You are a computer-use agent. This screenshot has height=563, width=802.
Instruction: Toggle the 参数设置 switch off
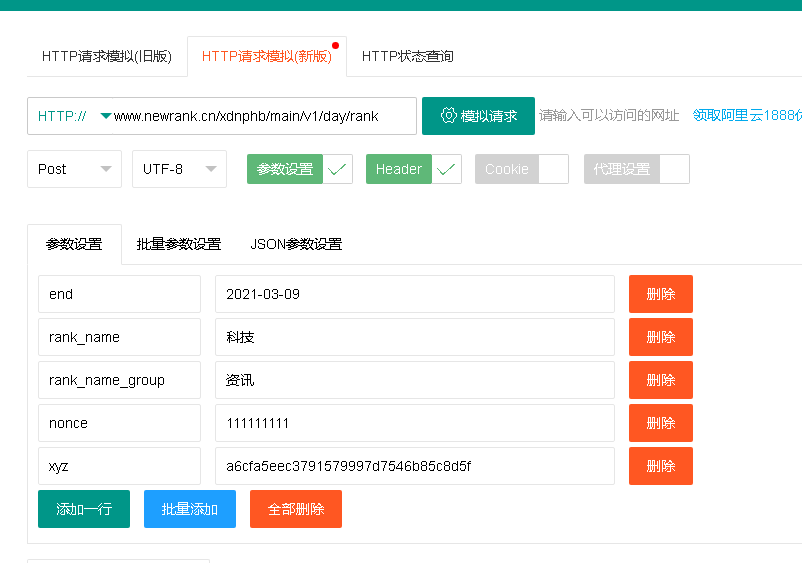(x=300, y=169)
